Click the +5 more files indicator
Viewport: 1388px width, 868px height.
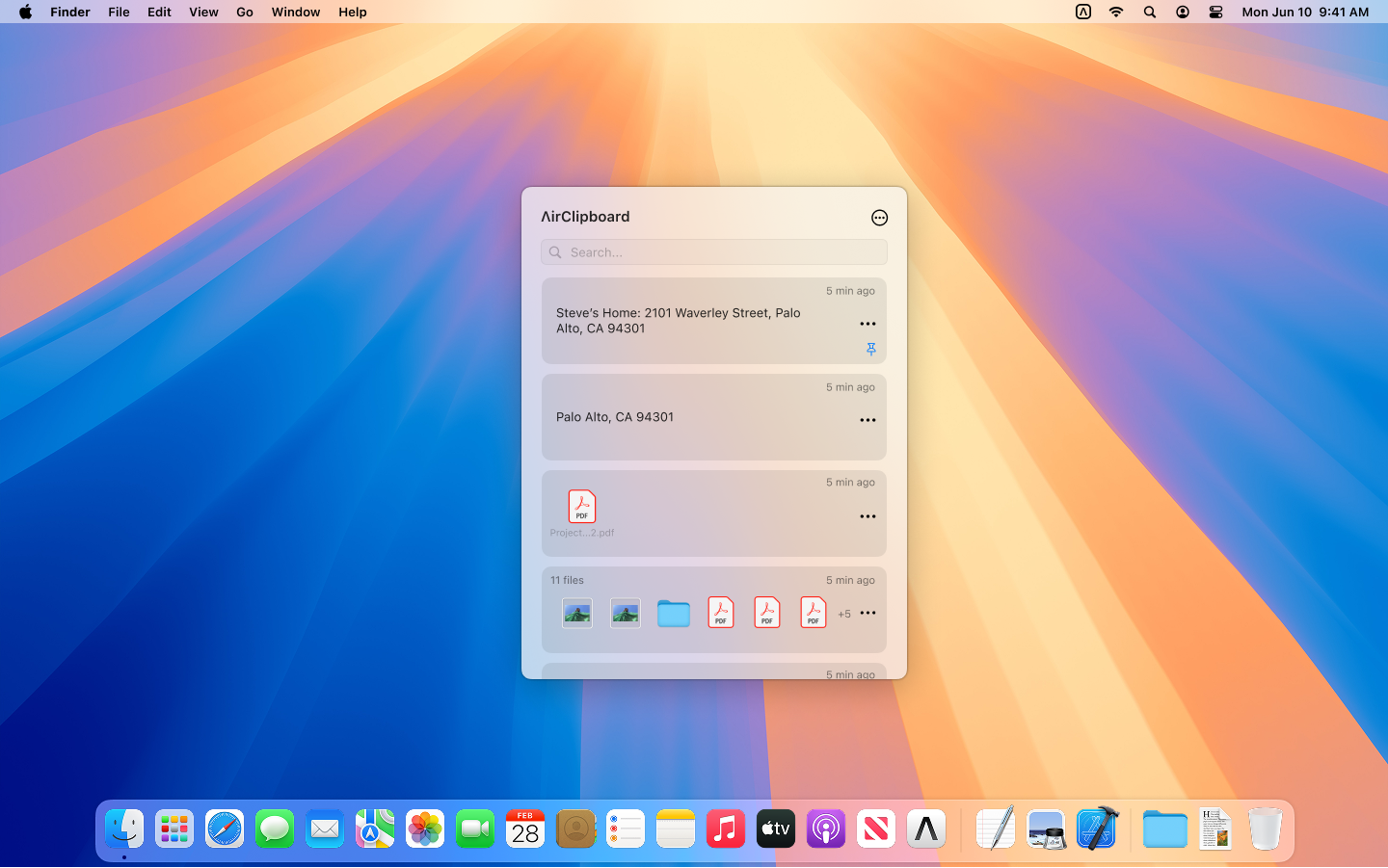click(x=844, y=614)
